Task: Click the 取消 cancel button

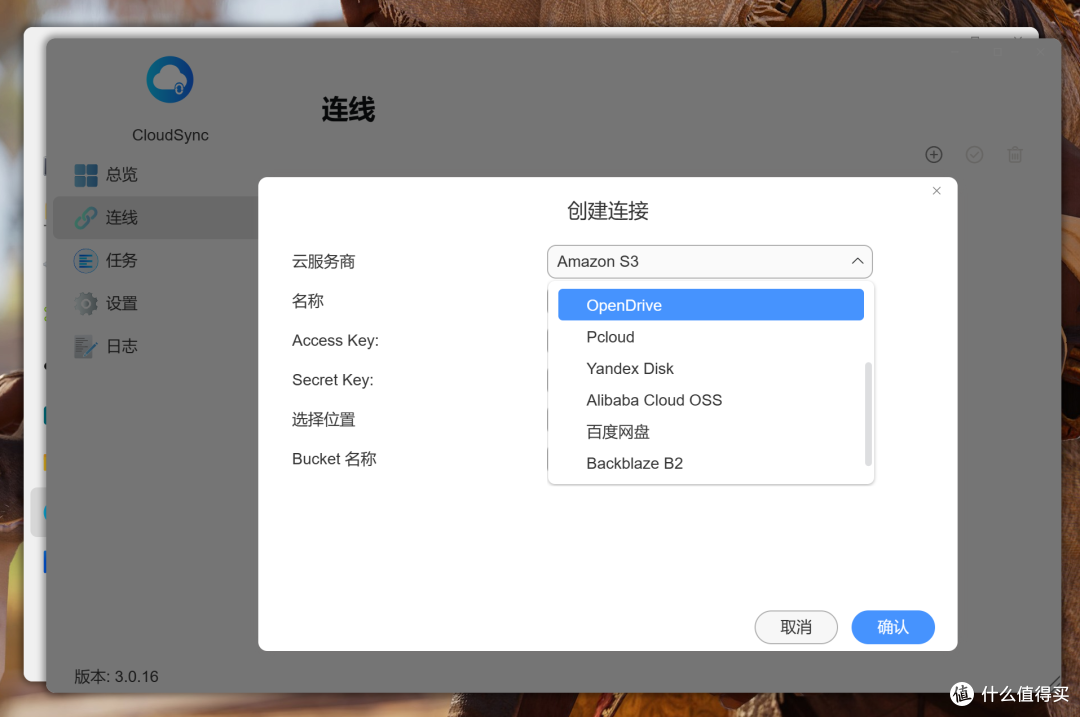Action: pyautogui.click(x=796, y=627)
